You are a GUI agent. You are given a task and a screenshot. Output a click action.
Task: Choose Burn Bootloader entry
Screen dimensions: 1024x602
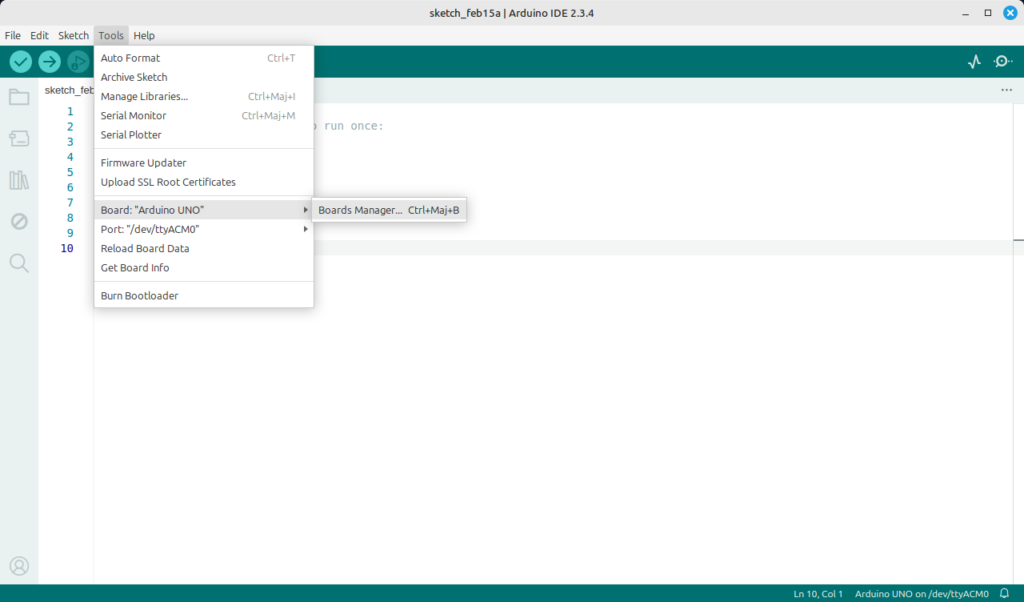[204, 296]
